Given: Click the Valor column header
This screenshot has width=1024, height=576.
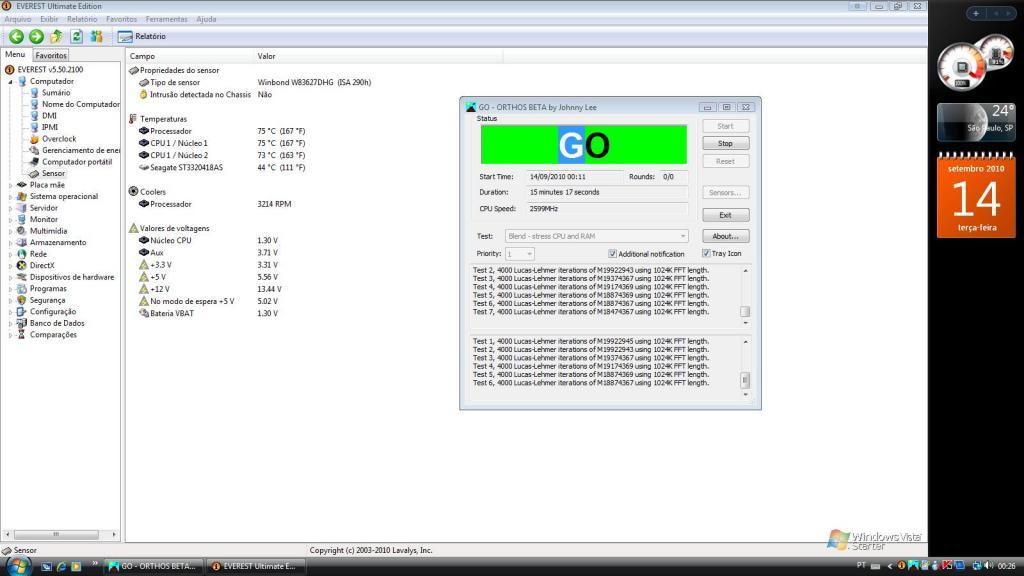Looking at the screenshot, I should click(378, 56).
